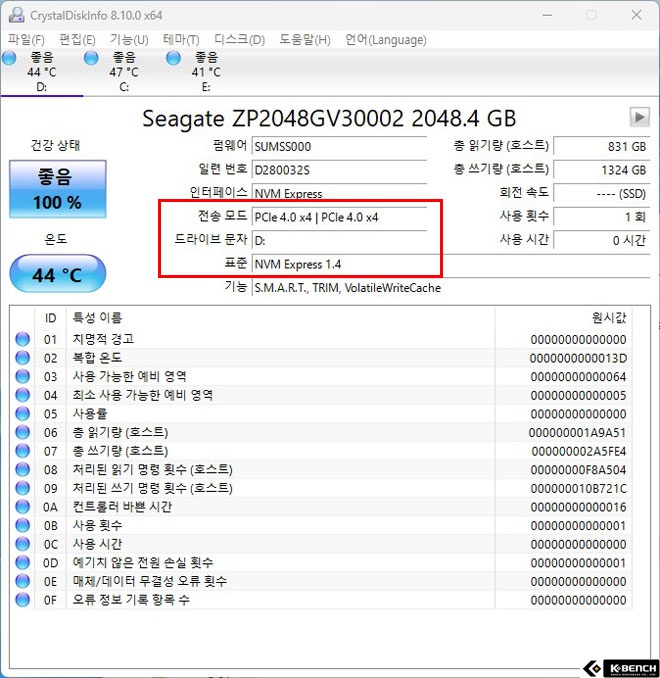This screenshot has width=660, height=678.
Task: Click status icon for ID 07 row
Action: pyautogui.click(x=22, y=451)
